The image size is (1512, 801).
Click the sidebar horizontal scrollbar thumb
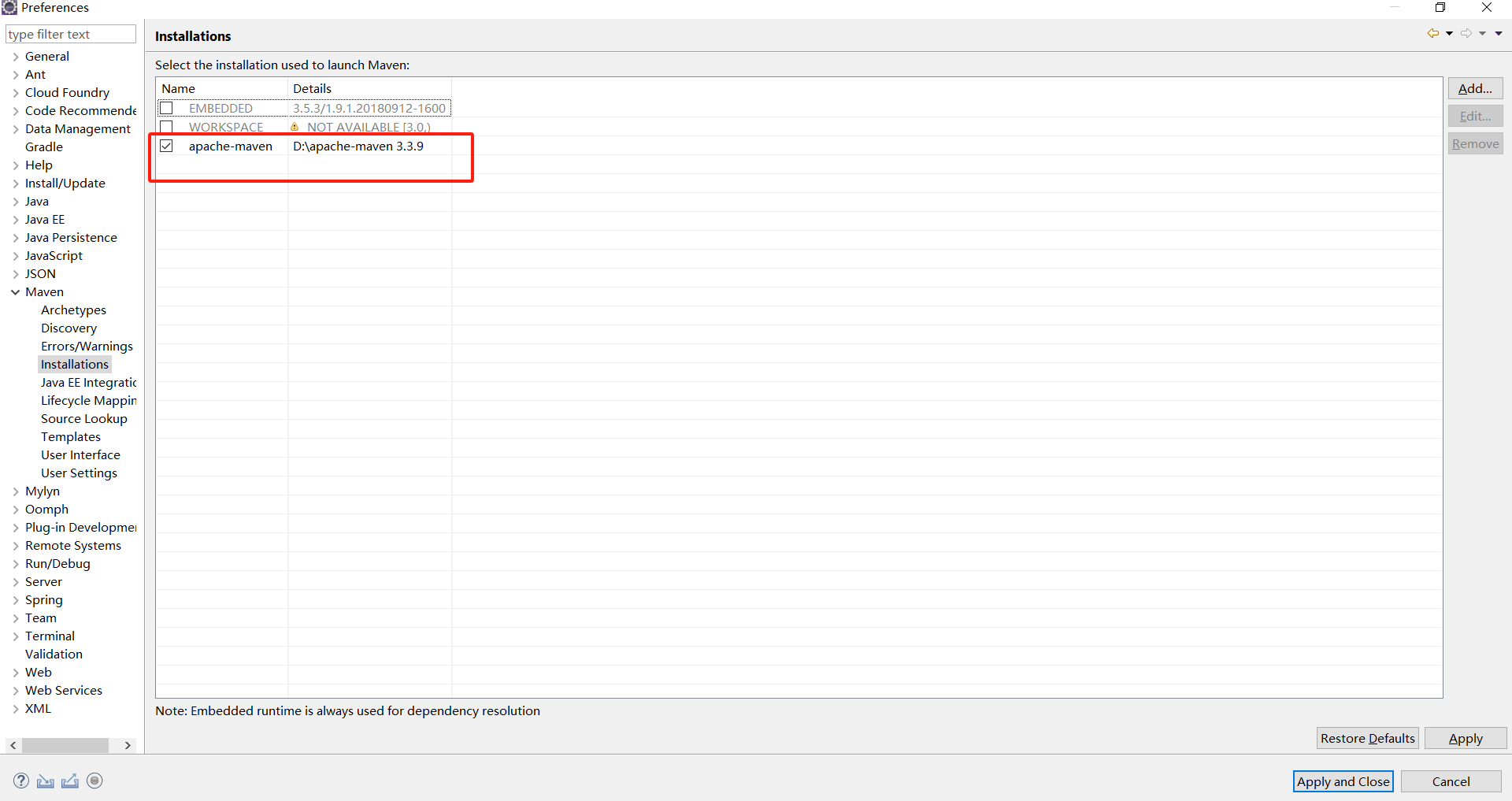click(x=65, y=745)
